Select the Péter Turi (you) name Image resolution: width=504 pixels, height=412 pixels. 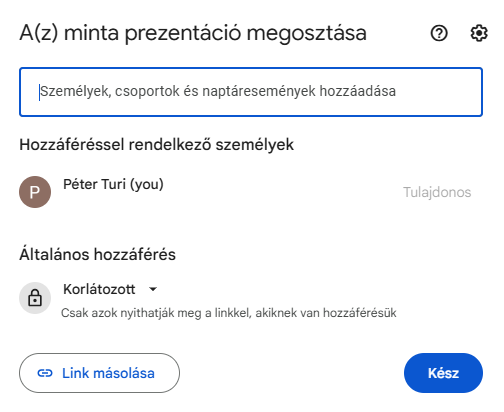click(x=113, y=184)
